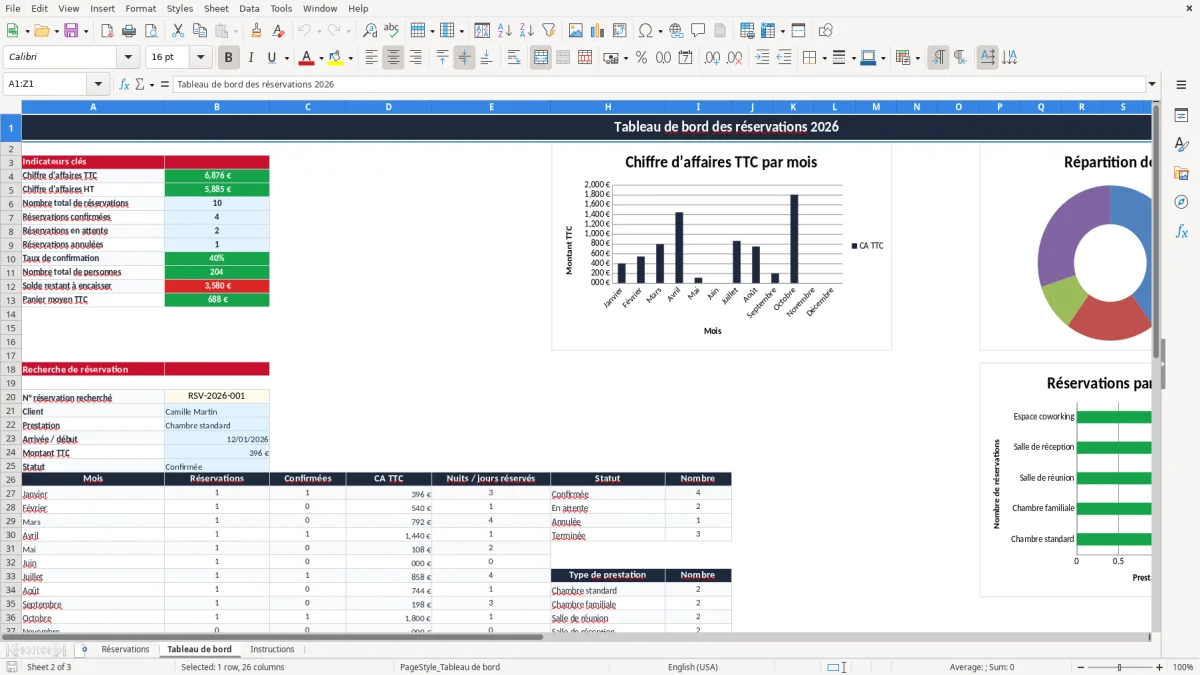Format as Percent icon
The image size is (1200, 675).
click(x=642, y=58)
